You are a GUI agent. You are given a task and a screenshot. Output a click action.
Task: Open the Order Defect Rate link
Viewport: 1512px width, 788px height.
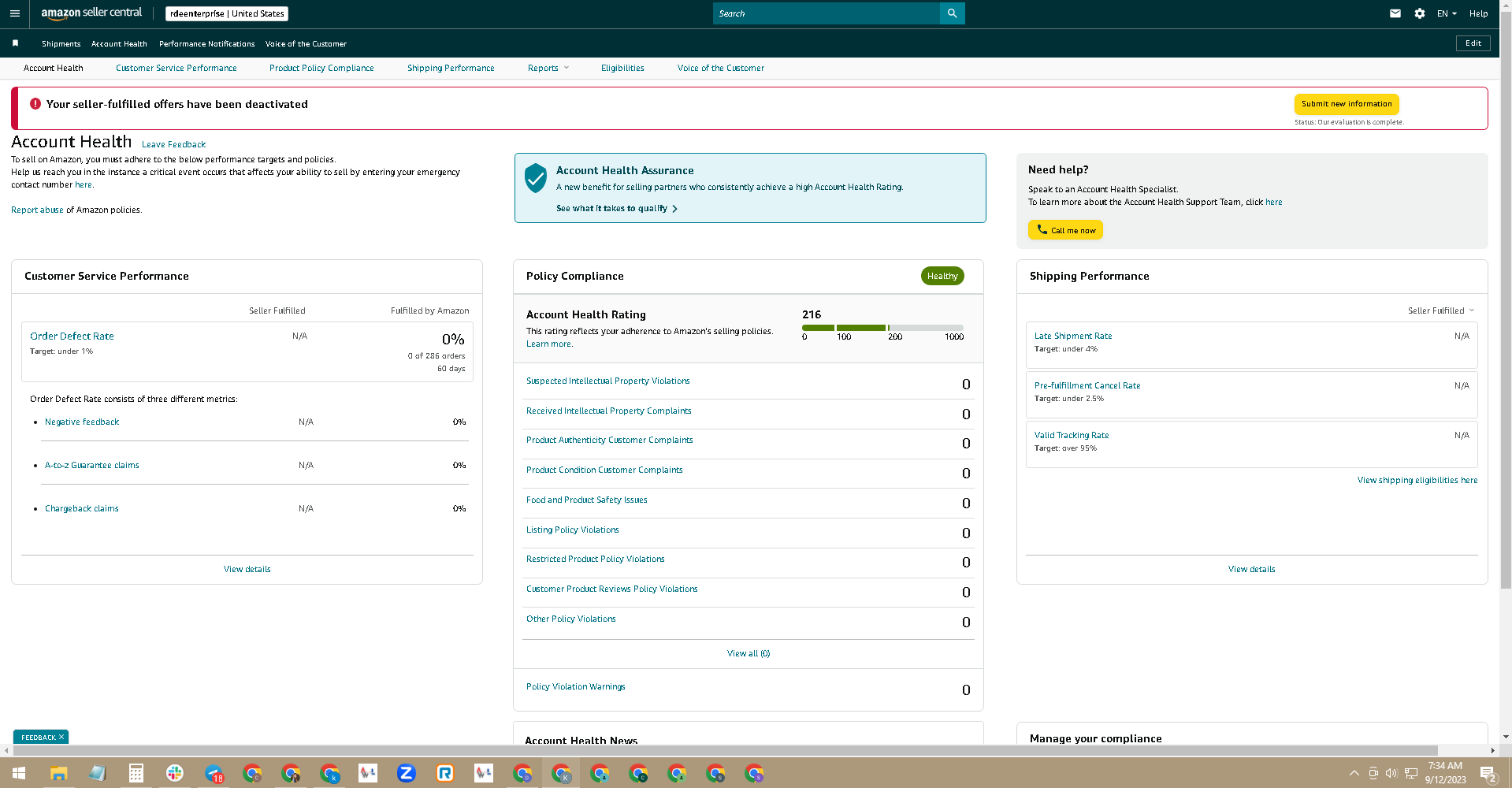click(x=72, y=336)
